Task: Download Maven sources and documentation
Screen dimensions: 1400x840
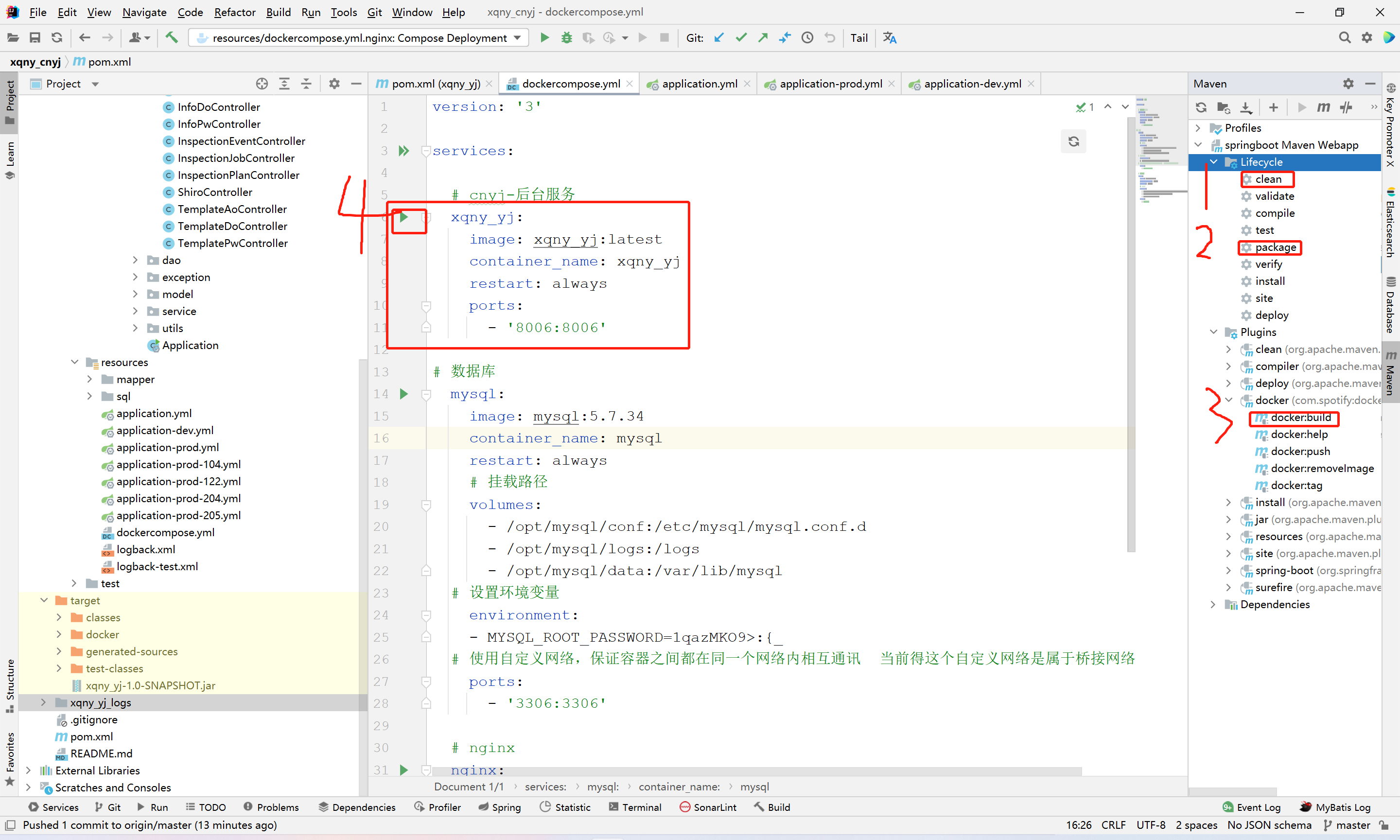Action: [1246, 107]
